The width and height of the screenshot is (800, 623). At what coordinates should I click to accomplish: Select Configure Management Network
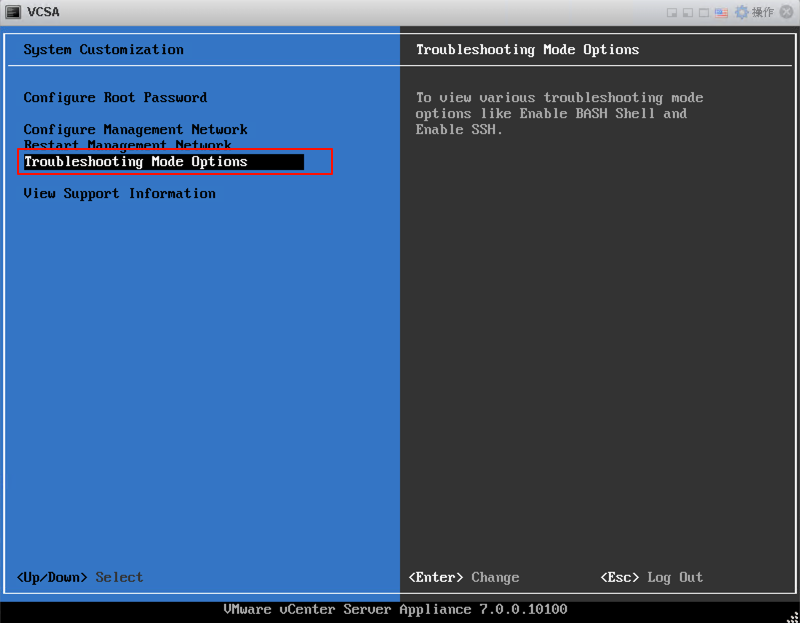133,129
